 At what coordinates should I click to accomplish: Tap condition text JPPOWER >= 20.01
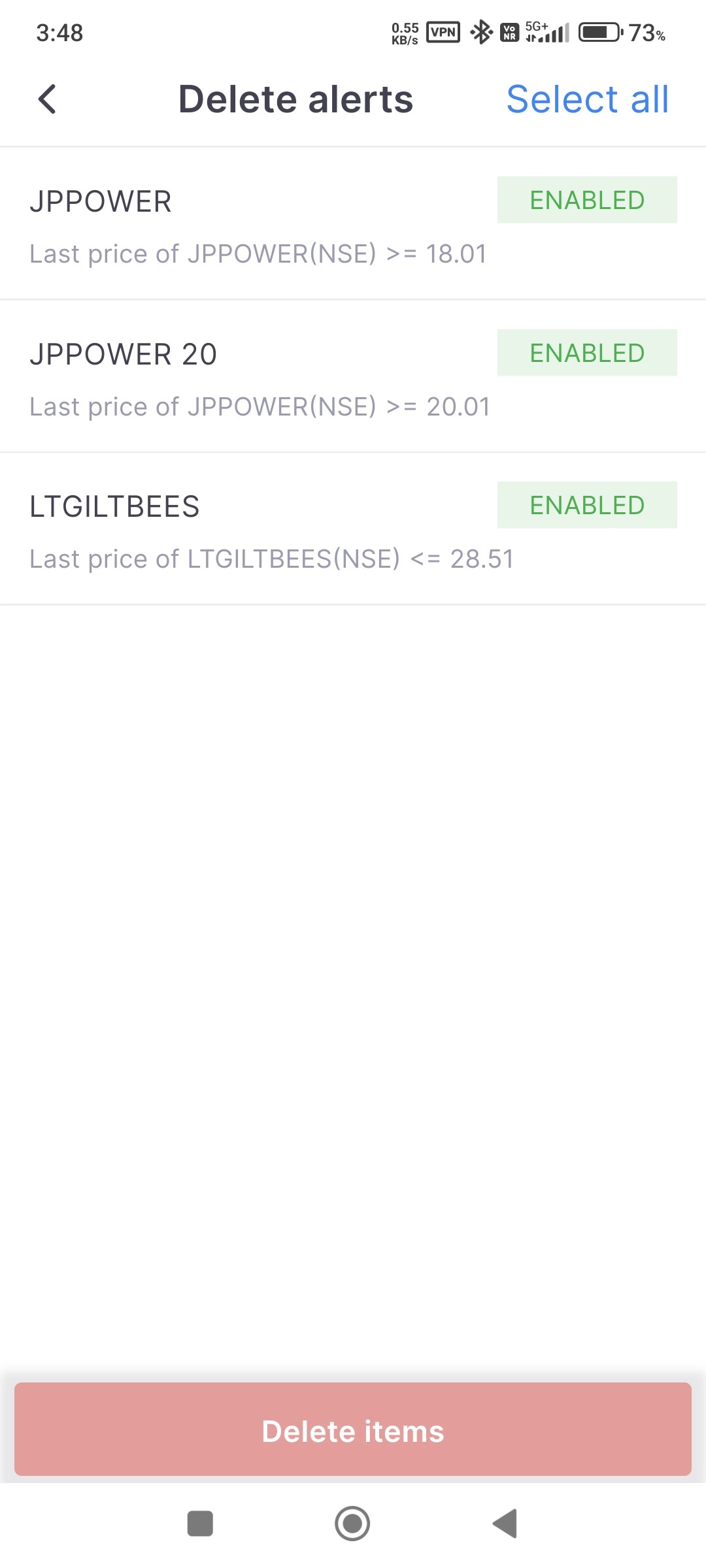(260, 406)
